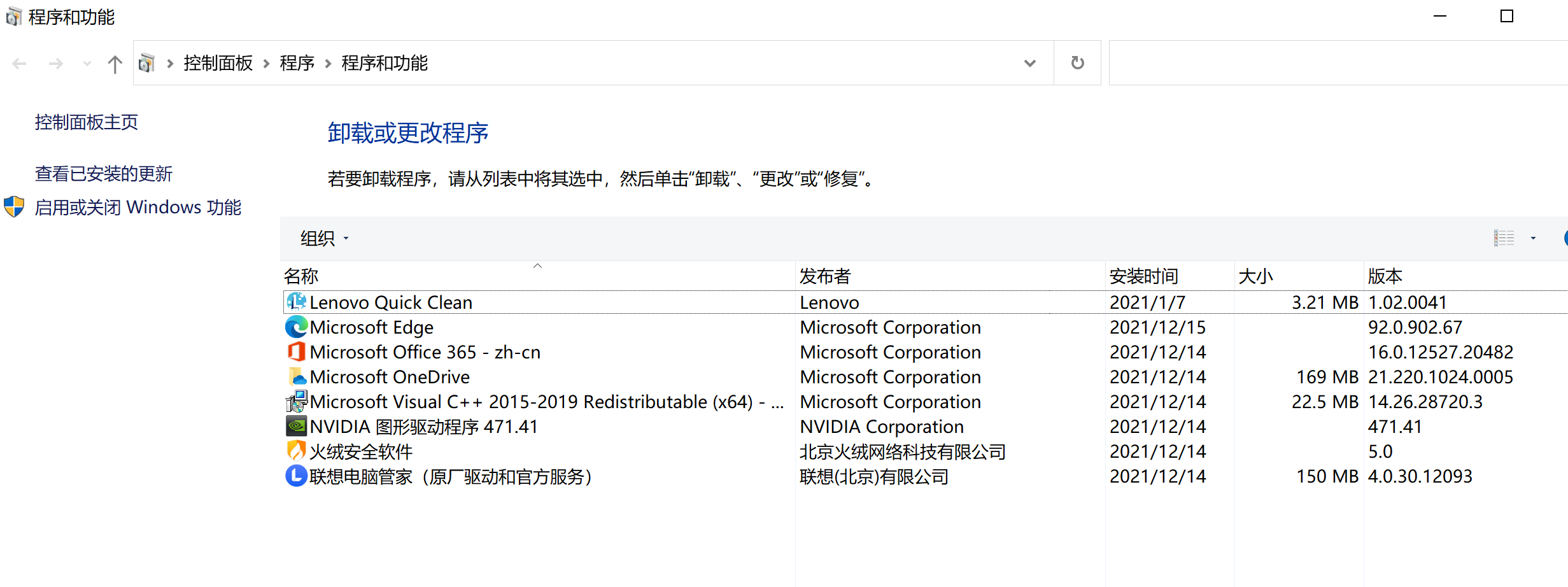Viewport: 1568px width, 587px height.
Task: Click the NVIDIA graphics driver icon
Action: (296, 426)
